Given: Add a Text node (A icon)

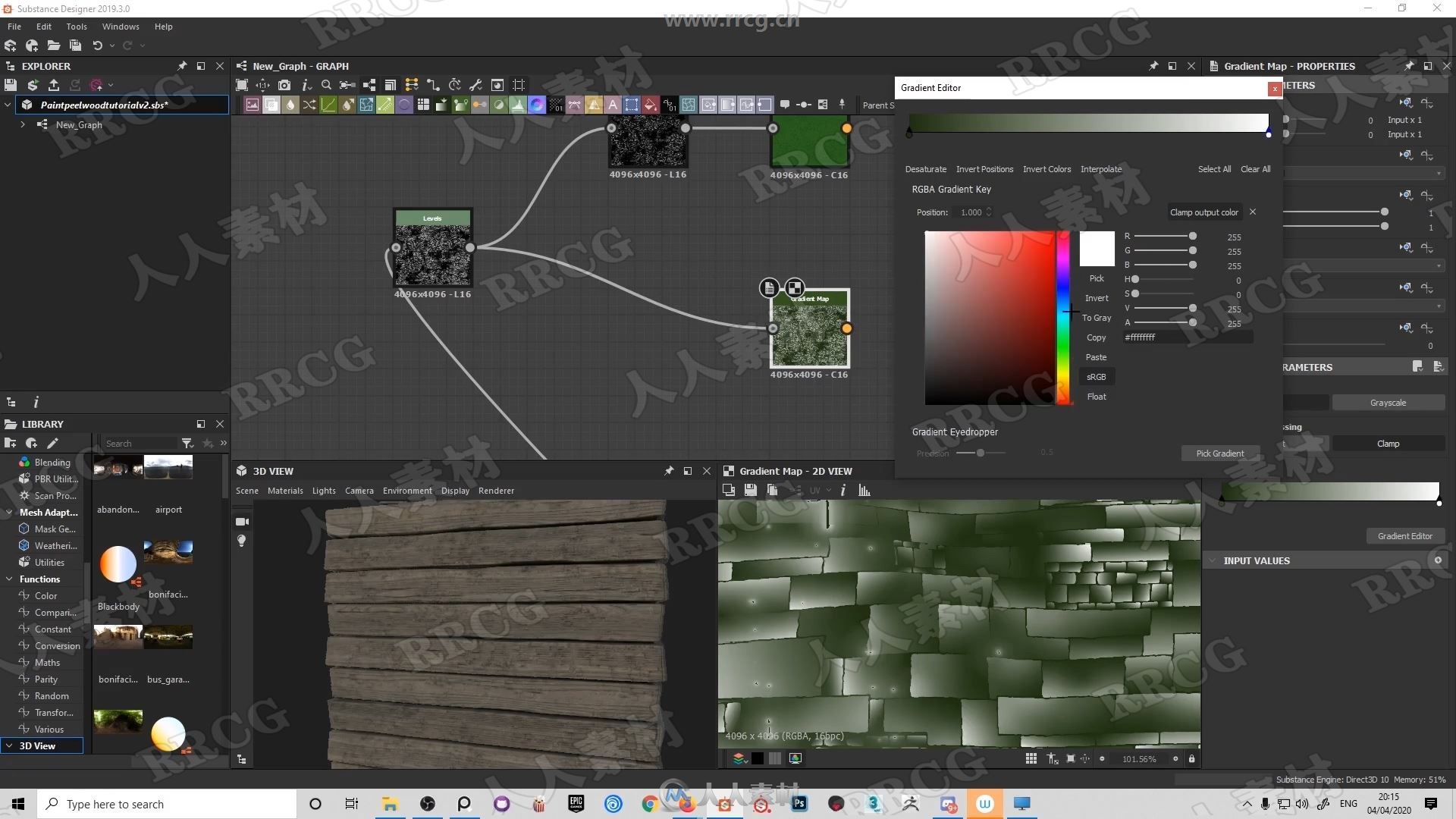Looking at the screenshot, I should tap(613, 105).
